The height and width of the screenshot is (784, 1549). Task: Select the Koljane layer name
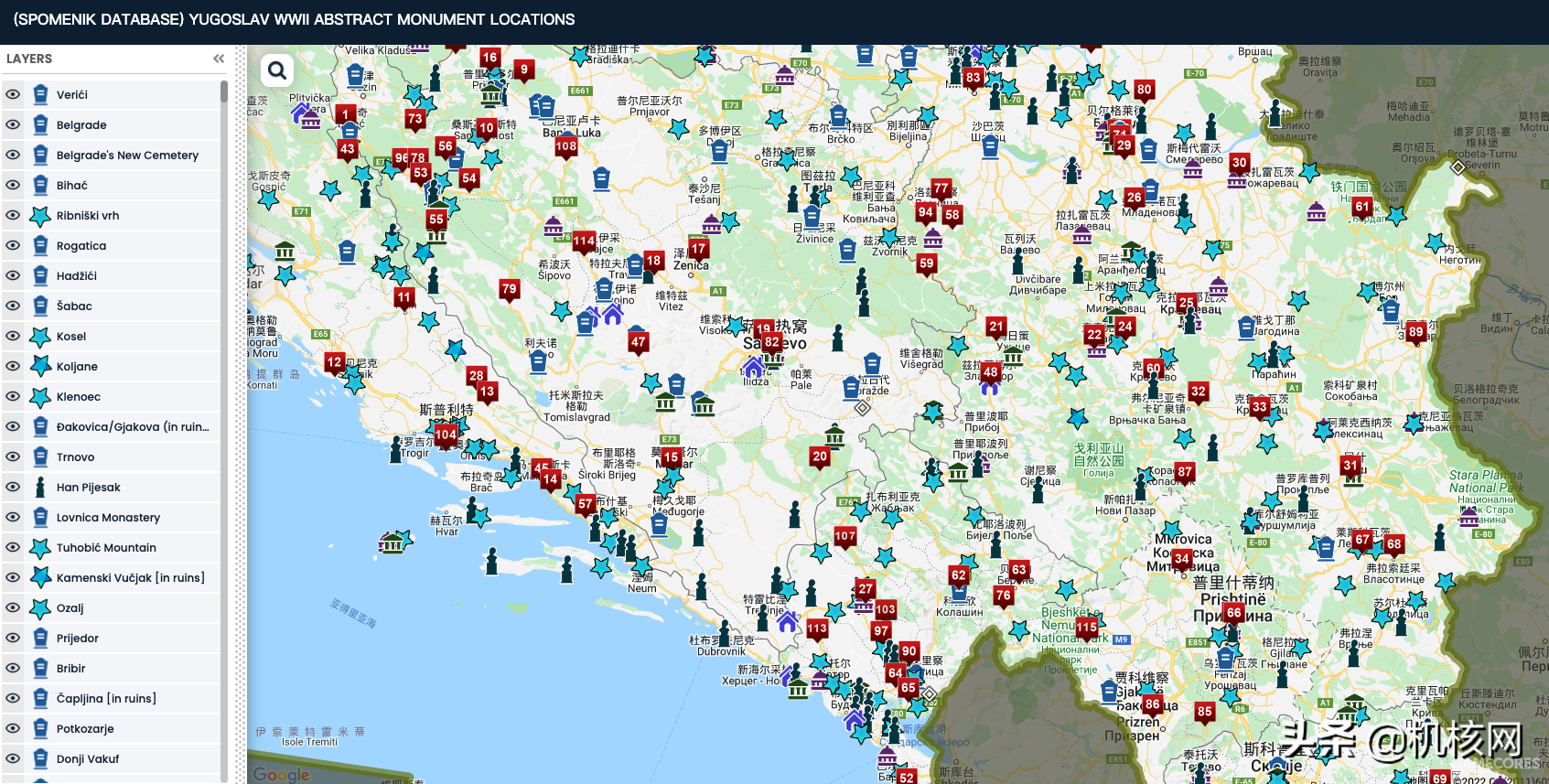[x=77, y=366]
